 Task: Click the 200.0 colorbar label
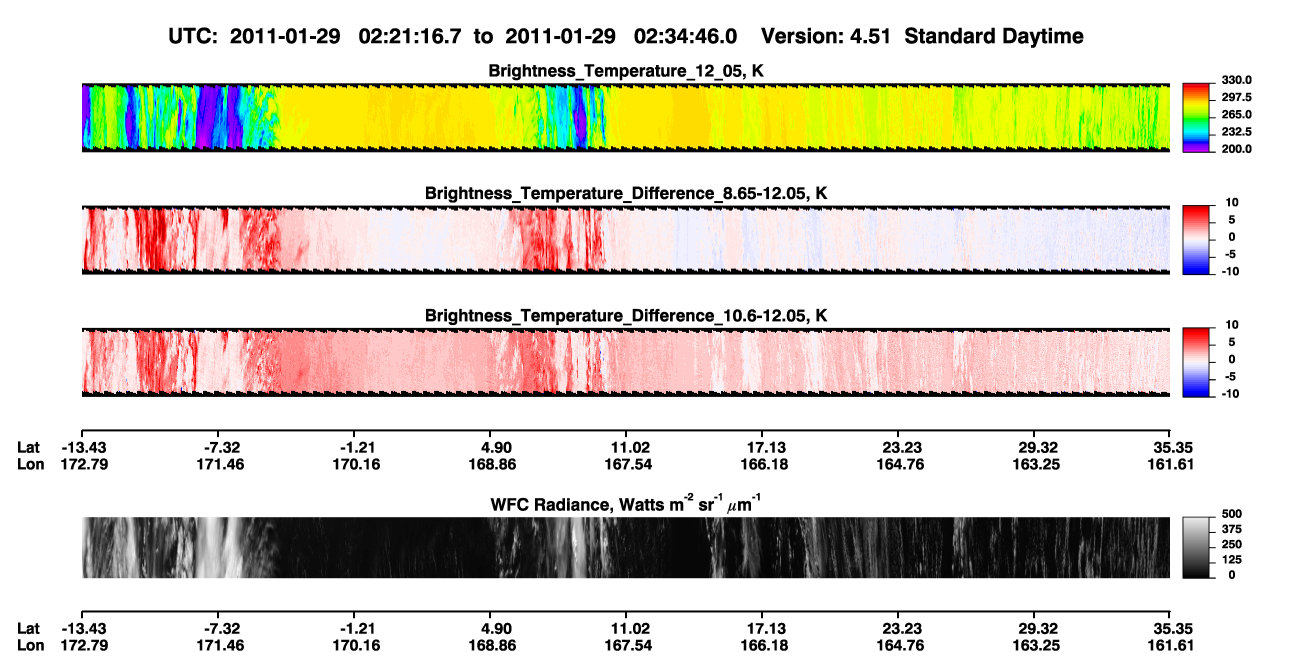[x=1238, y=149]
